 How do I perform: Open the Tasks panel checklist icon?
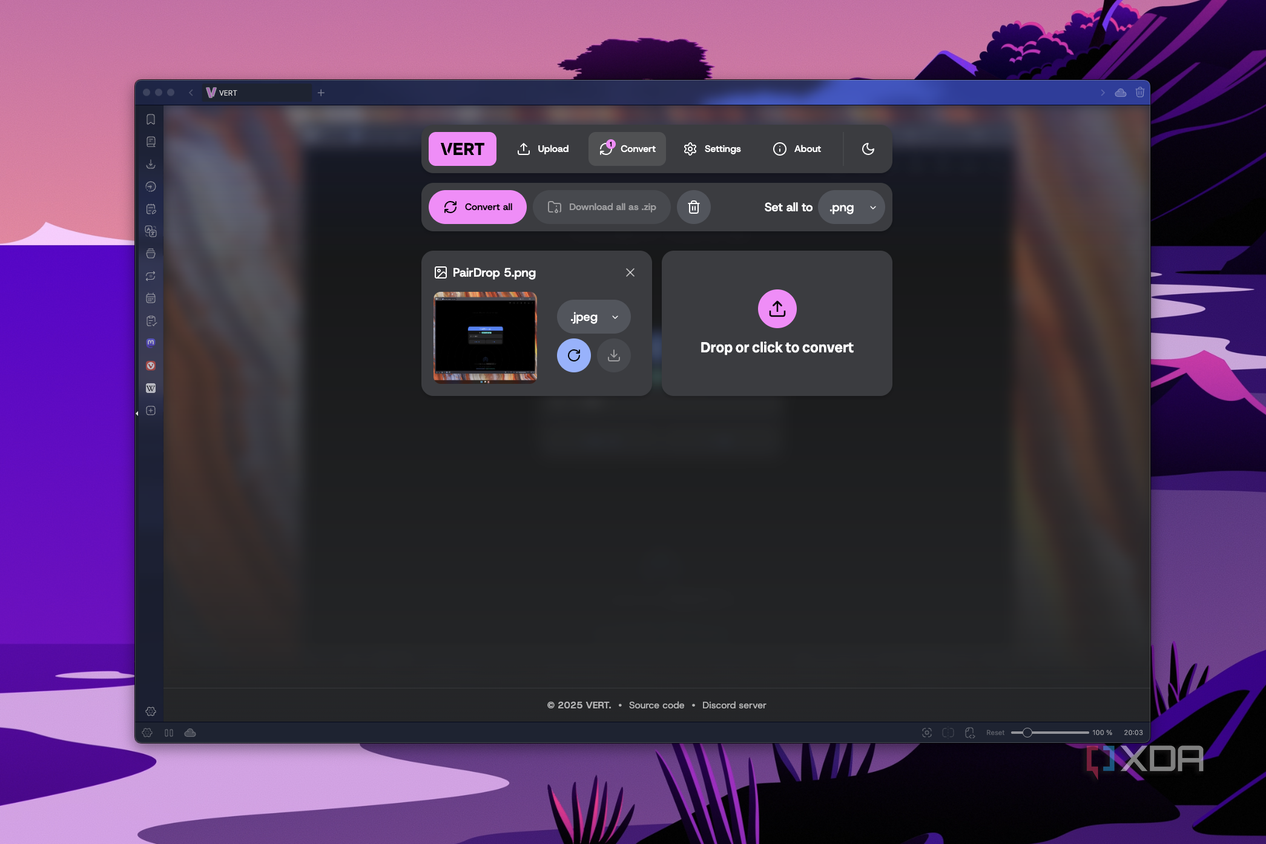pyautogui.click(x=151, y=321)
